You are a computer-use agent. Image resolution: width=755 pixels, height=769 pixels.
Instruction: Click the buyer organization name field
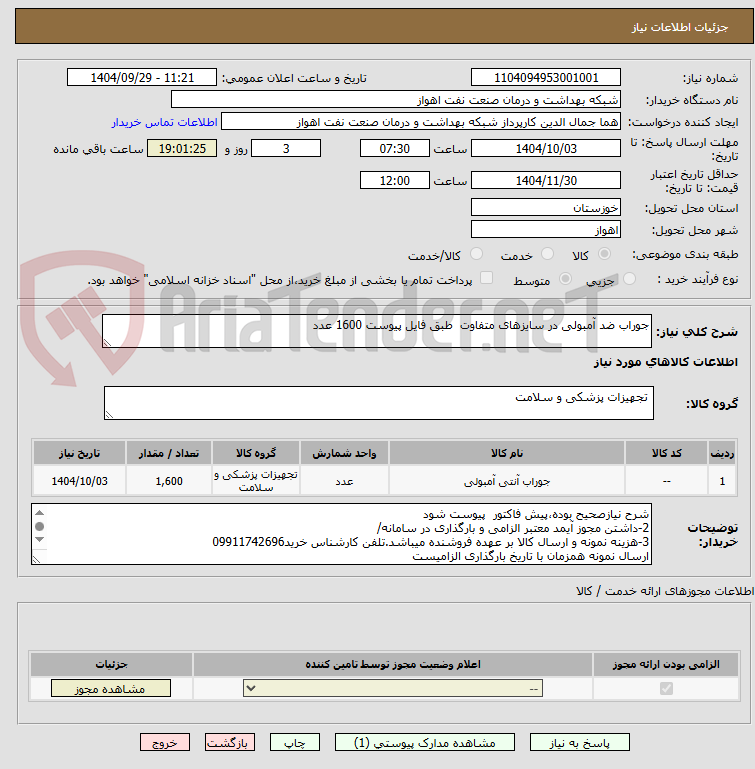pyautogui.click(x=395, y=100)
